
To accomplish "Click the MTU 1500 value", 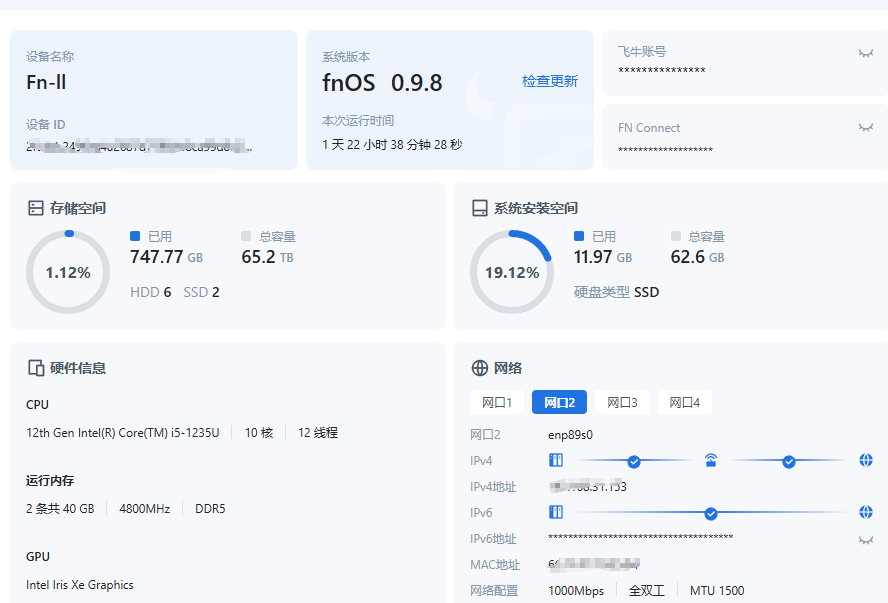I will (717, 591).
